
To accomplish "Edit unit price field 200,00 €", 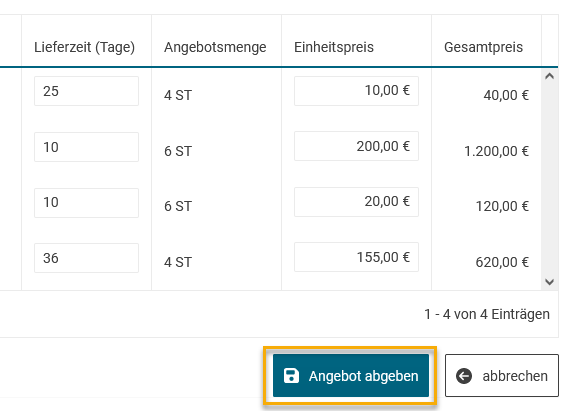I will point(356,146).
